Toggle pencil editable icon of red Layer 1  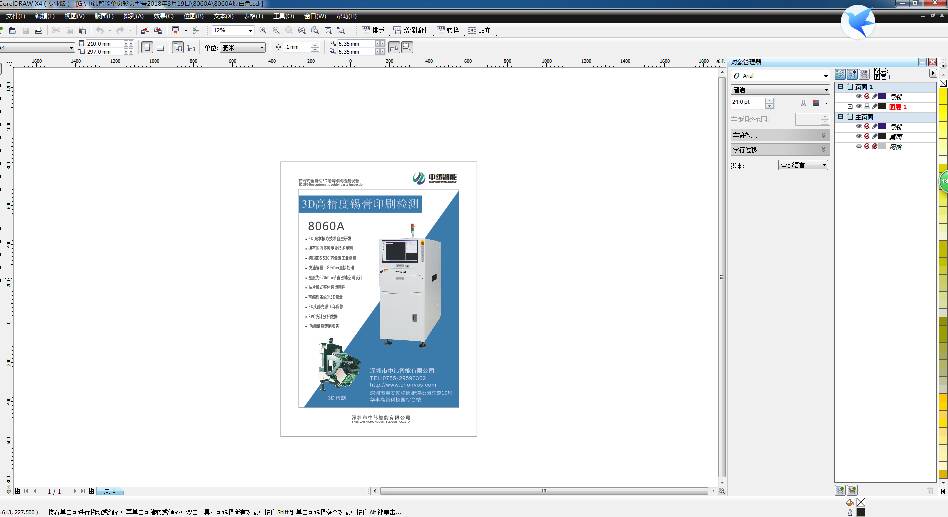(x=874, y=106)
